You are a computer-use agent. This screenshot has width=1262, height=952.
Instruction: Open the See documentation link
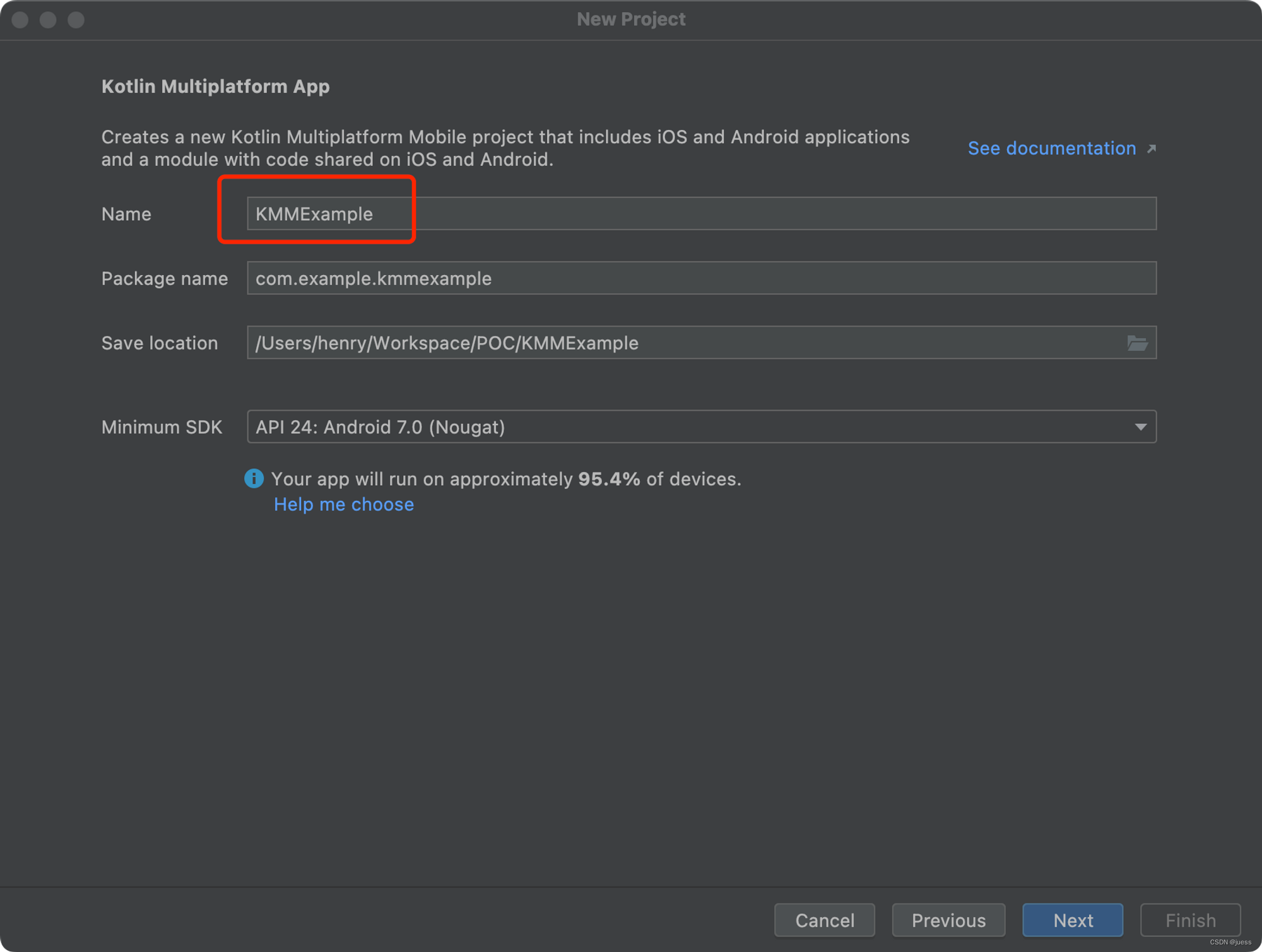(1051, 149)
